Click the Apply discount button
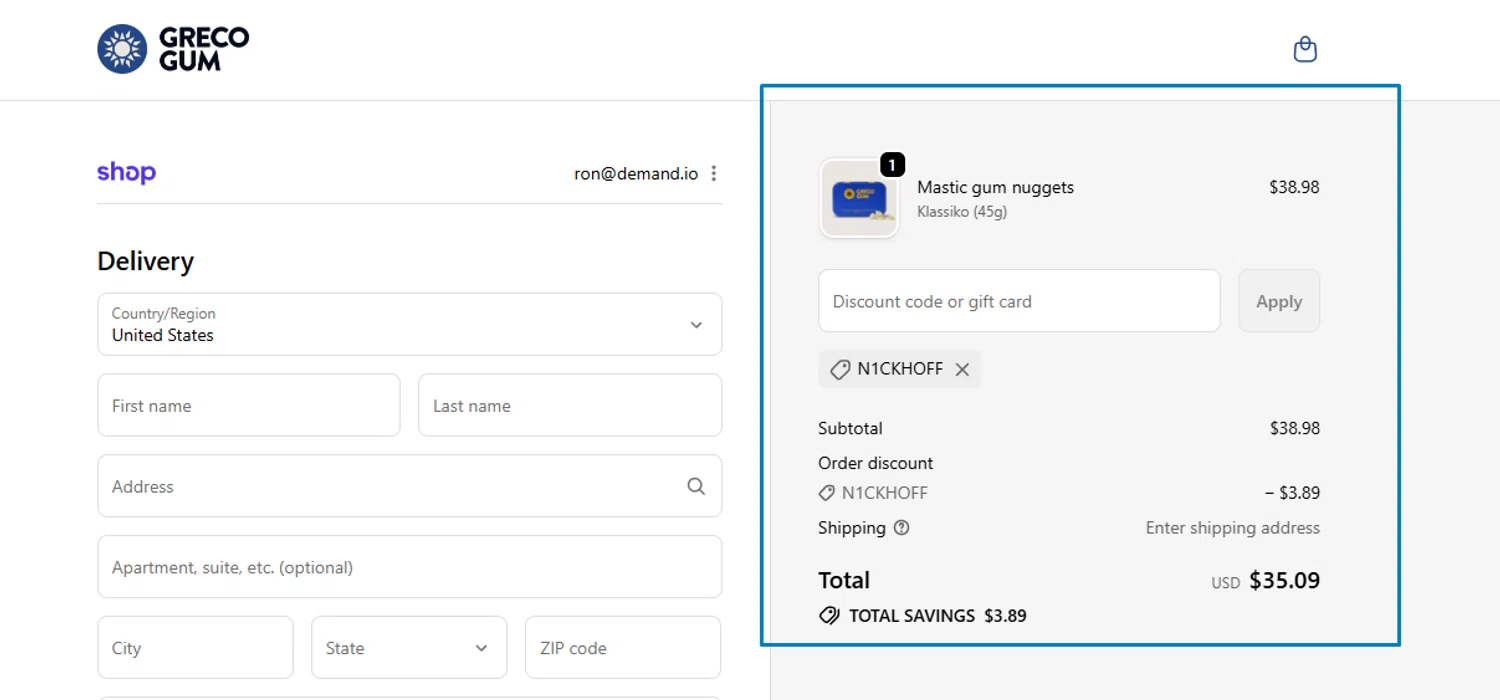 (x=1279, y=301)
